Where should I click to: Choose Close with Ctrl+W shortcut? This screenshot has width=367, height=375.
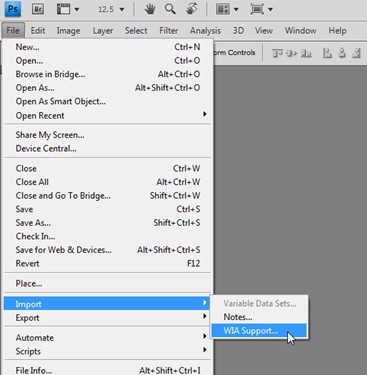(108, 168)
